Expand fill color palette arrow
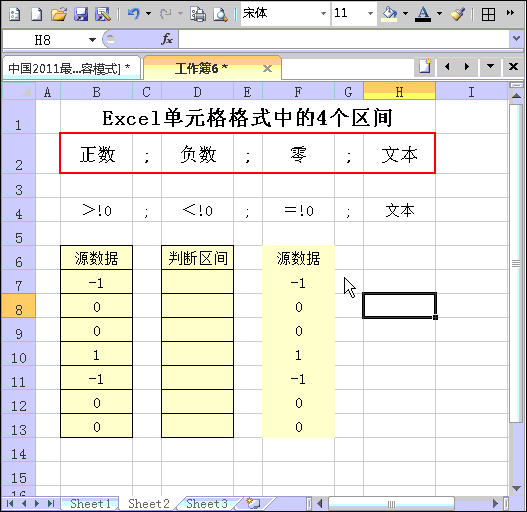 point(405,14)
